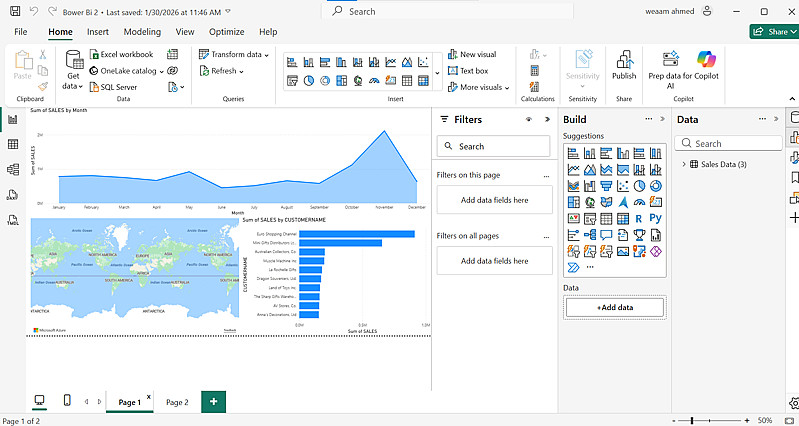
Task: Add a new page with plus button
Action: (x=214, y=402)
